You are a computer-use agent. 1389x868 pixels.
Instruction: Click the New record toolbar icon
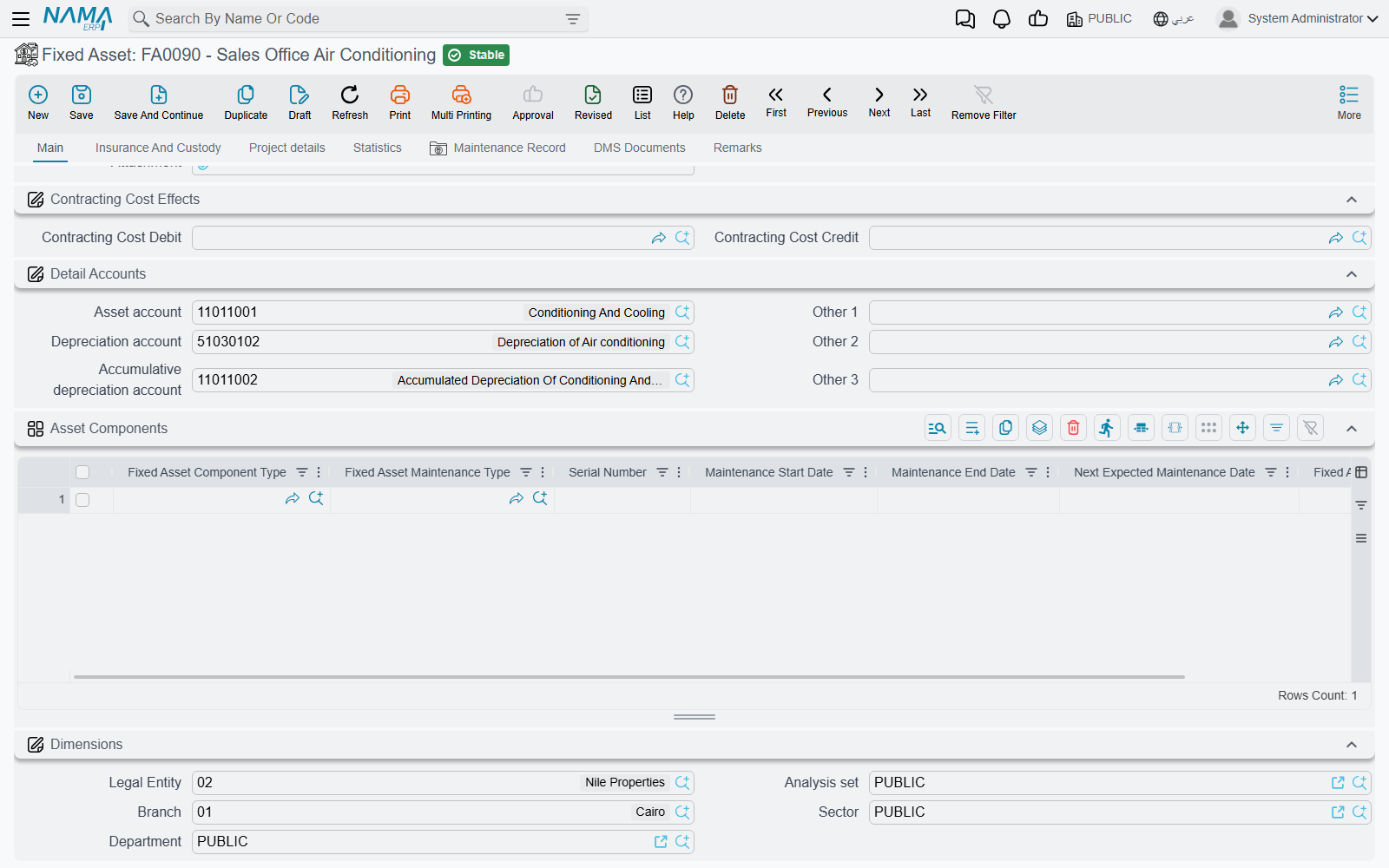click(38, 102)
